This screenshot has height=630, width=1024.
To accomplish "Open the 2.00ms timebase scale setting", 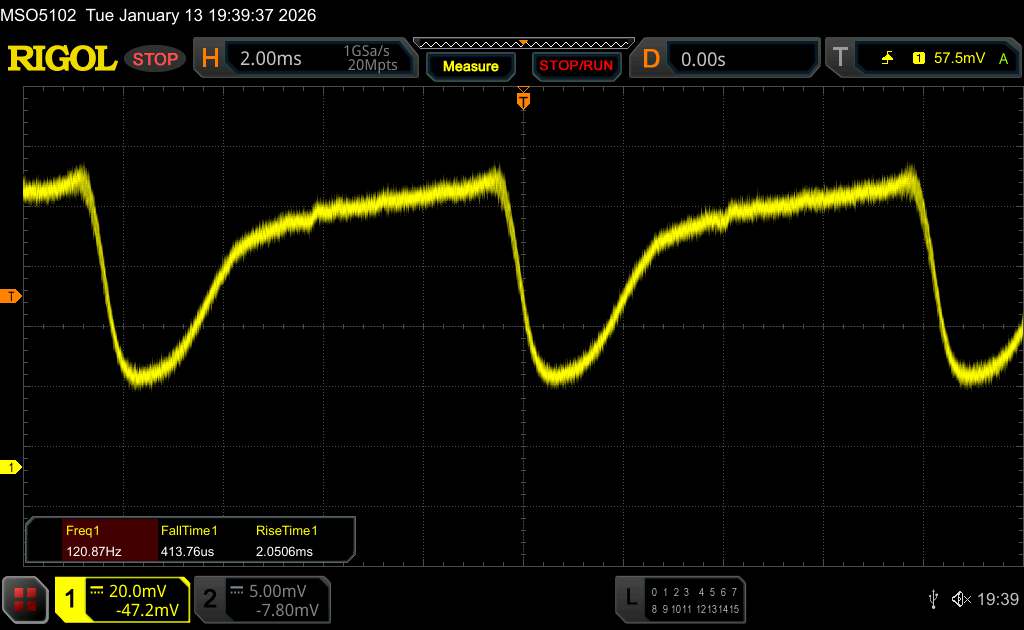I will click(271, 59).
